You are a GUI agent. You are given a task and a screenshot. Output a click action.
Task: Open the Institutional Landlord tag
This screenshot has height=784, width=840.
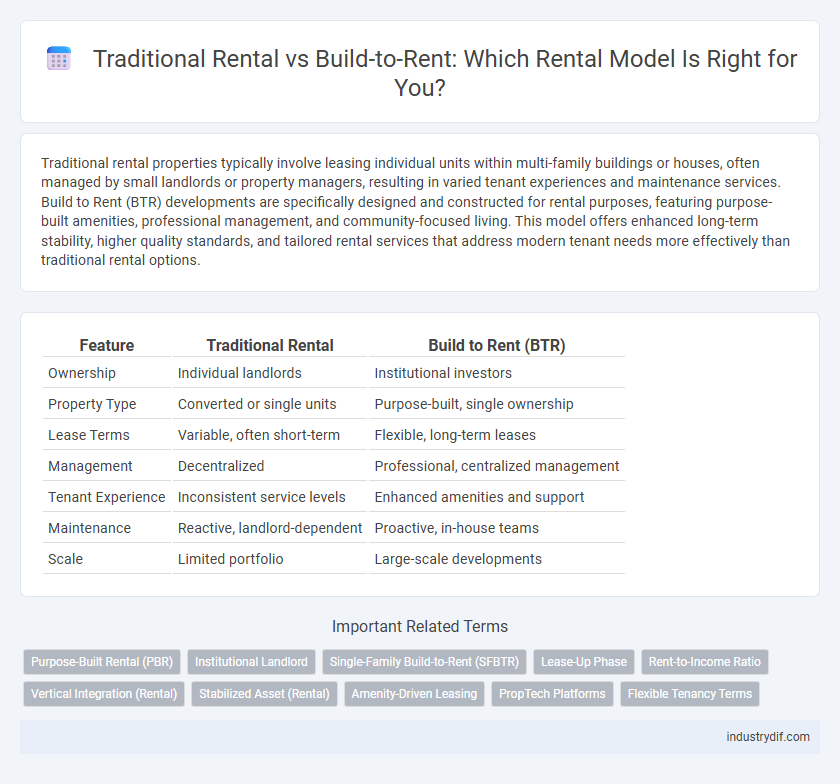tap(251, 662)
